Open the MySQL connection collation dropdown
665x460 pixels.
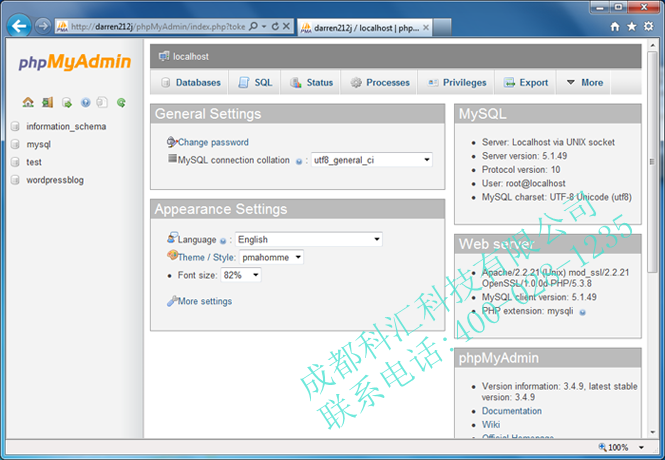[372, 160]
